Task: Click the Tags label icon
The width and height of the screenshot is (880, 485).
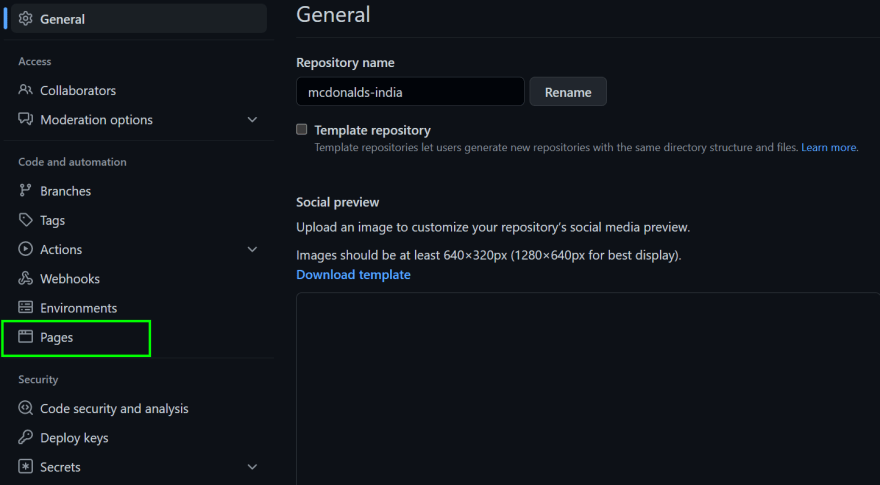Action: (25, 219)
